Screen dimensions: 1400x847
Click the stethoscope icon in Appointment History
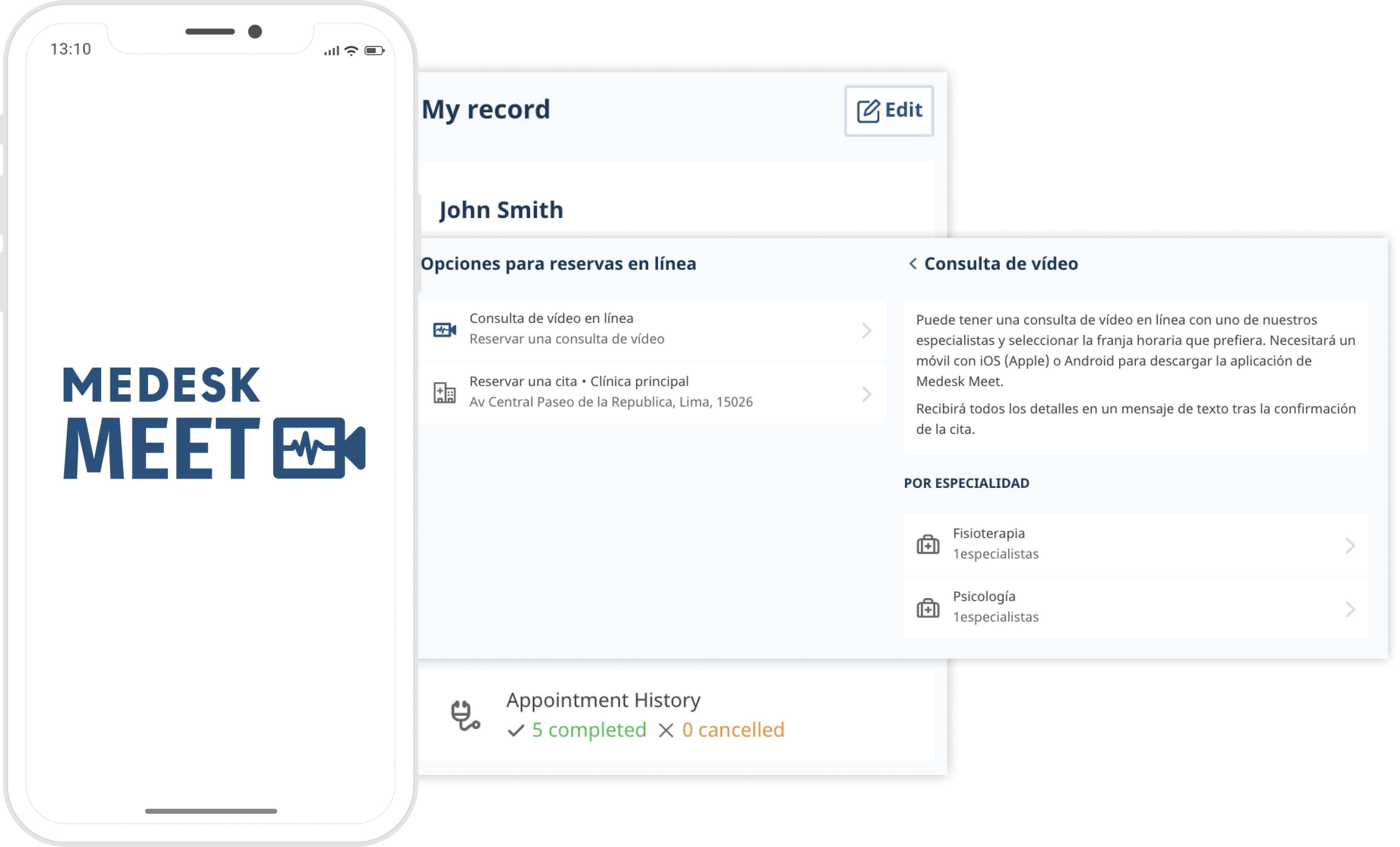pyautogui.click(x=465, y=715)
